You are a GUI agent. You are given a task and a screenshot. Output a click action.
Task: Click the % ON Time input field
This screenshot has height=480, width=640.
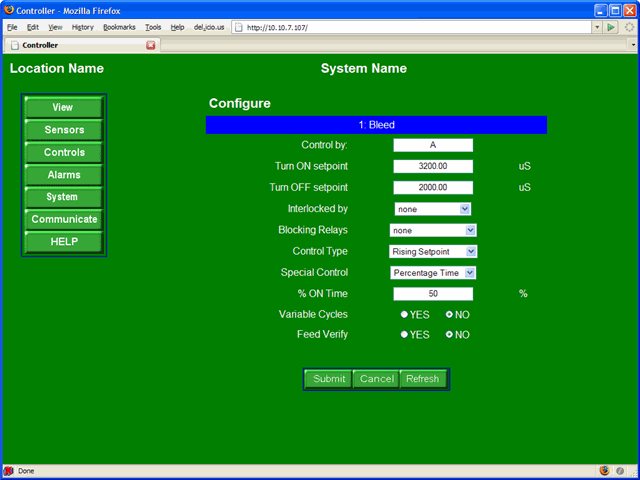tap(432, 294)
